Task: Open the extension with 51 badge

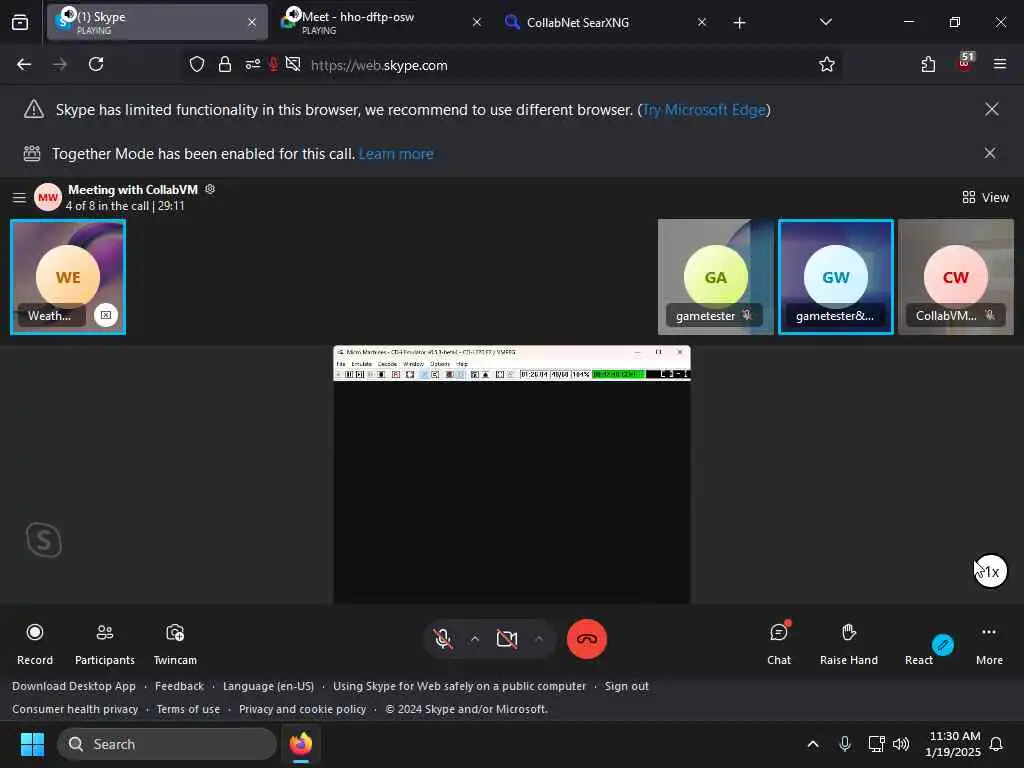Action: tap(965, 63)
